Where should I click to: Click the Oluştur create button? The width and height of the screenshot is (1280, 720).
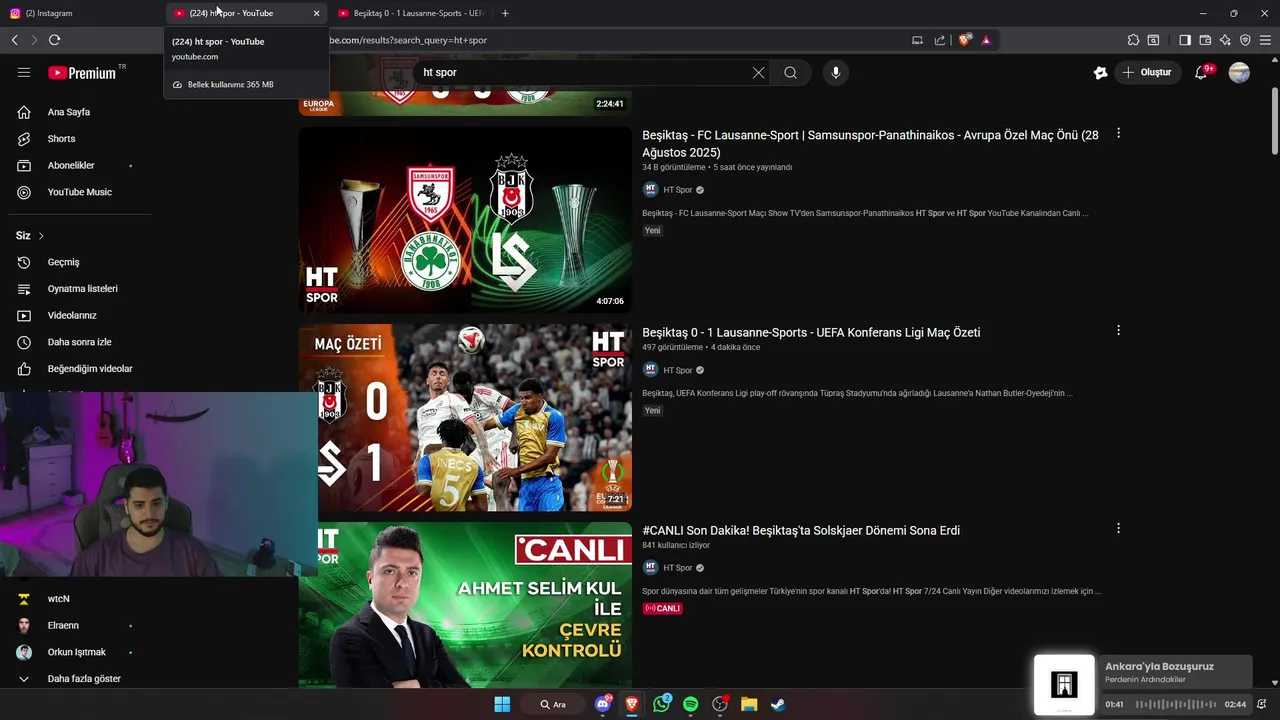tap(1148, 72)
